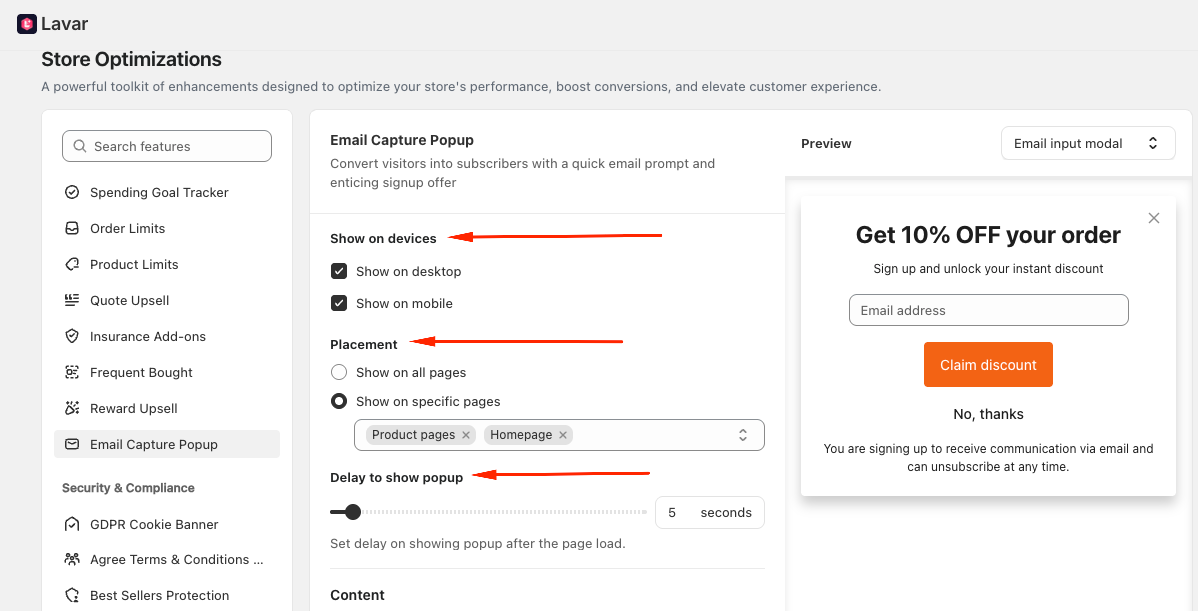Image resolution: width=1198 pixels, height=611 pixels.
Task: Open the Email input modal preview dropdown
Action: click(1088, 143)
